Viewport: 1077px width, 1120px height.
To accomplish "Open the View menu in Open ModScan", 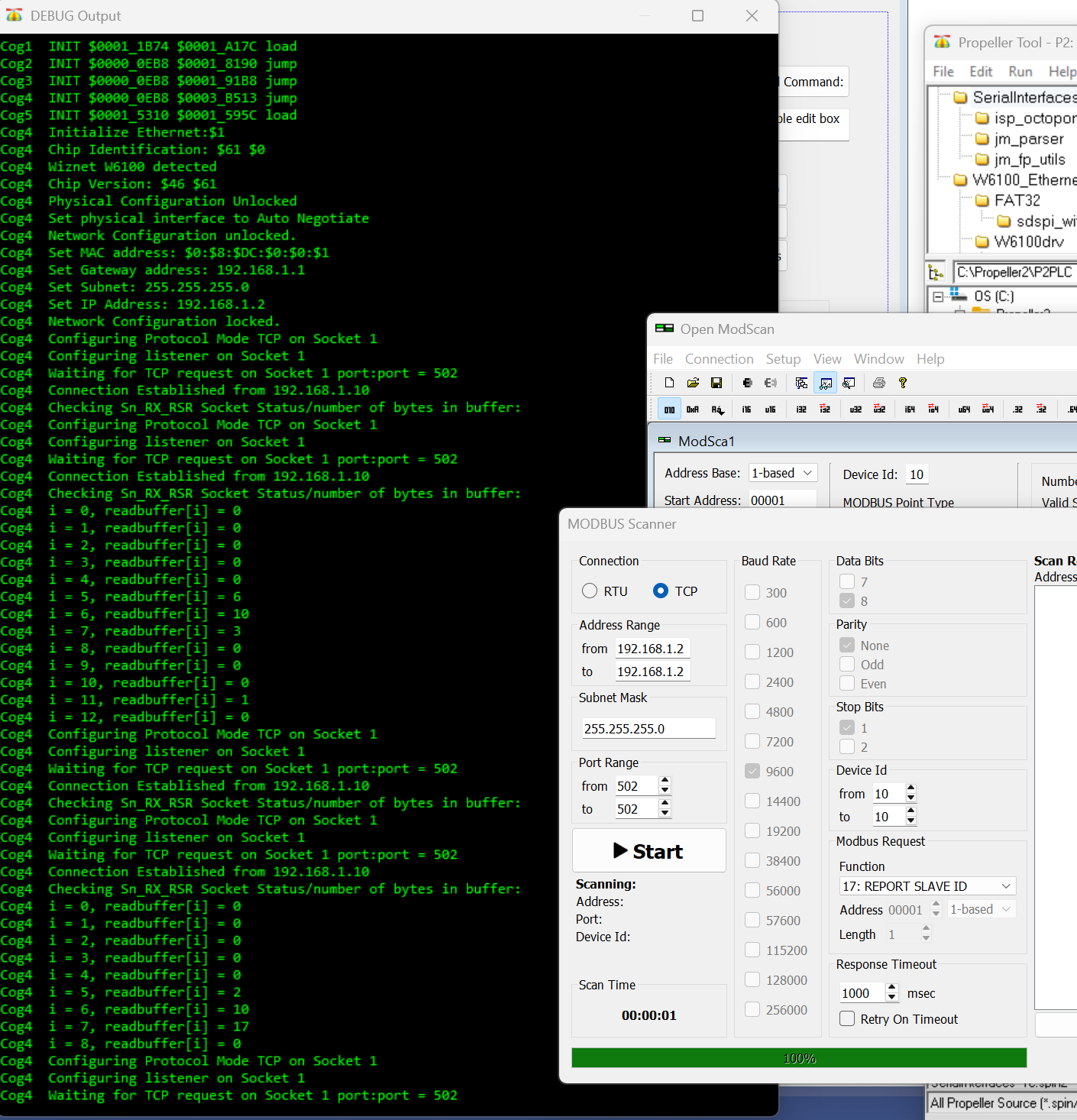I will [x=827, y=358].
